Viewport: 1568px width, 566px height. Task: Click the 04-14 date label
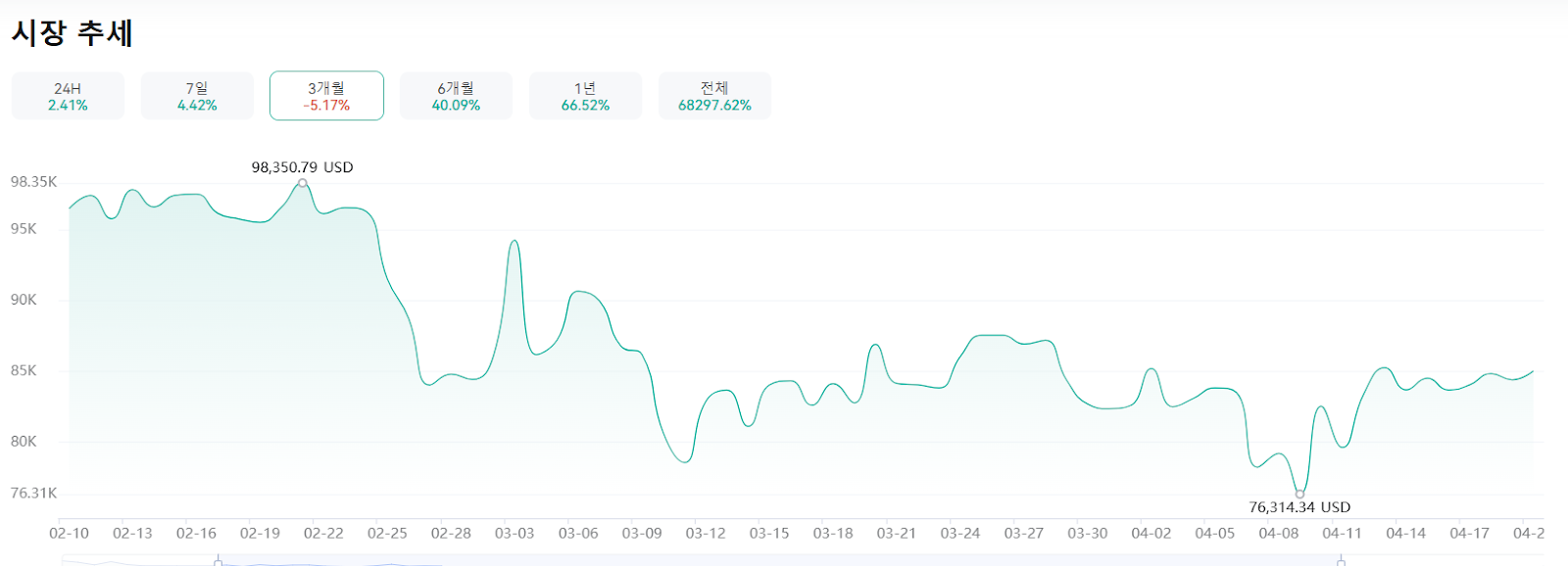1406,534
